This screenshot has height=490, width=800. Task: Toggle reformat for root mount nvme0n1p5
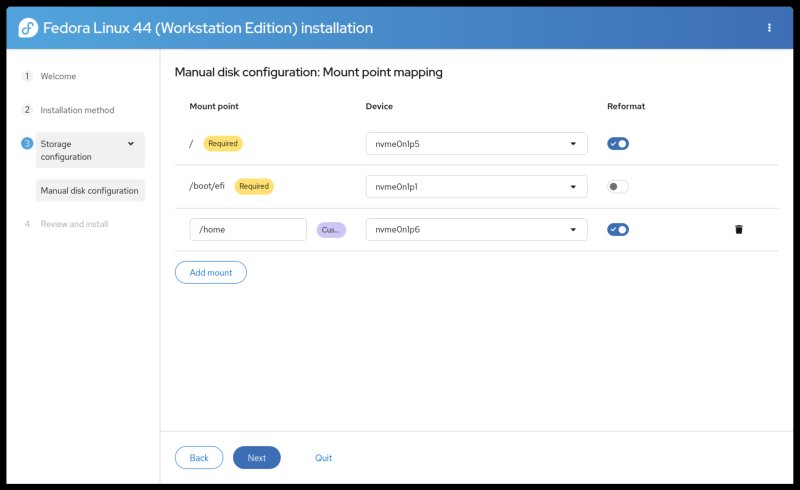(x=618, y=143)
